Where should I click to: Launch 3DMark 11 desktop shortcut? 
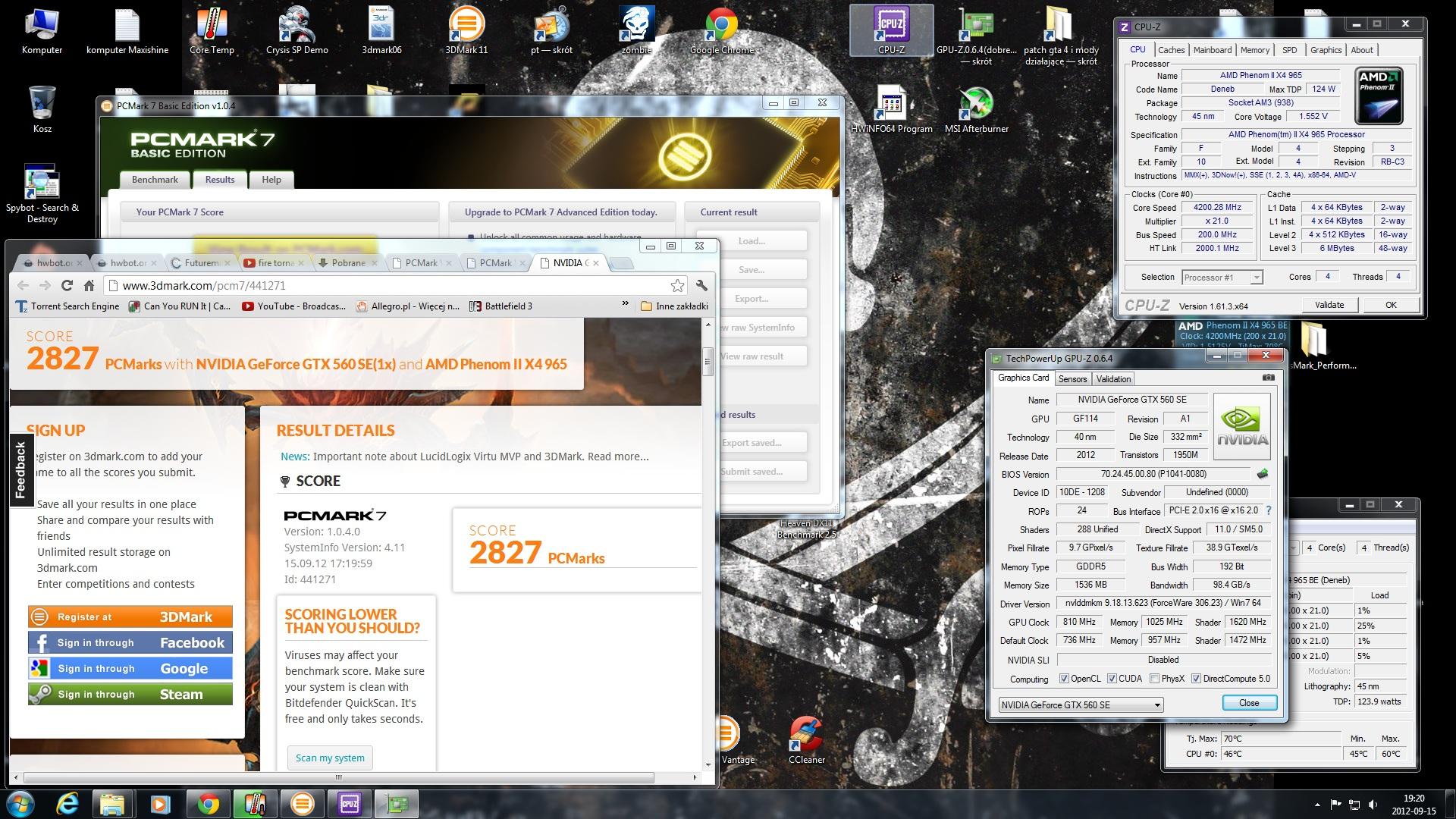466,32
